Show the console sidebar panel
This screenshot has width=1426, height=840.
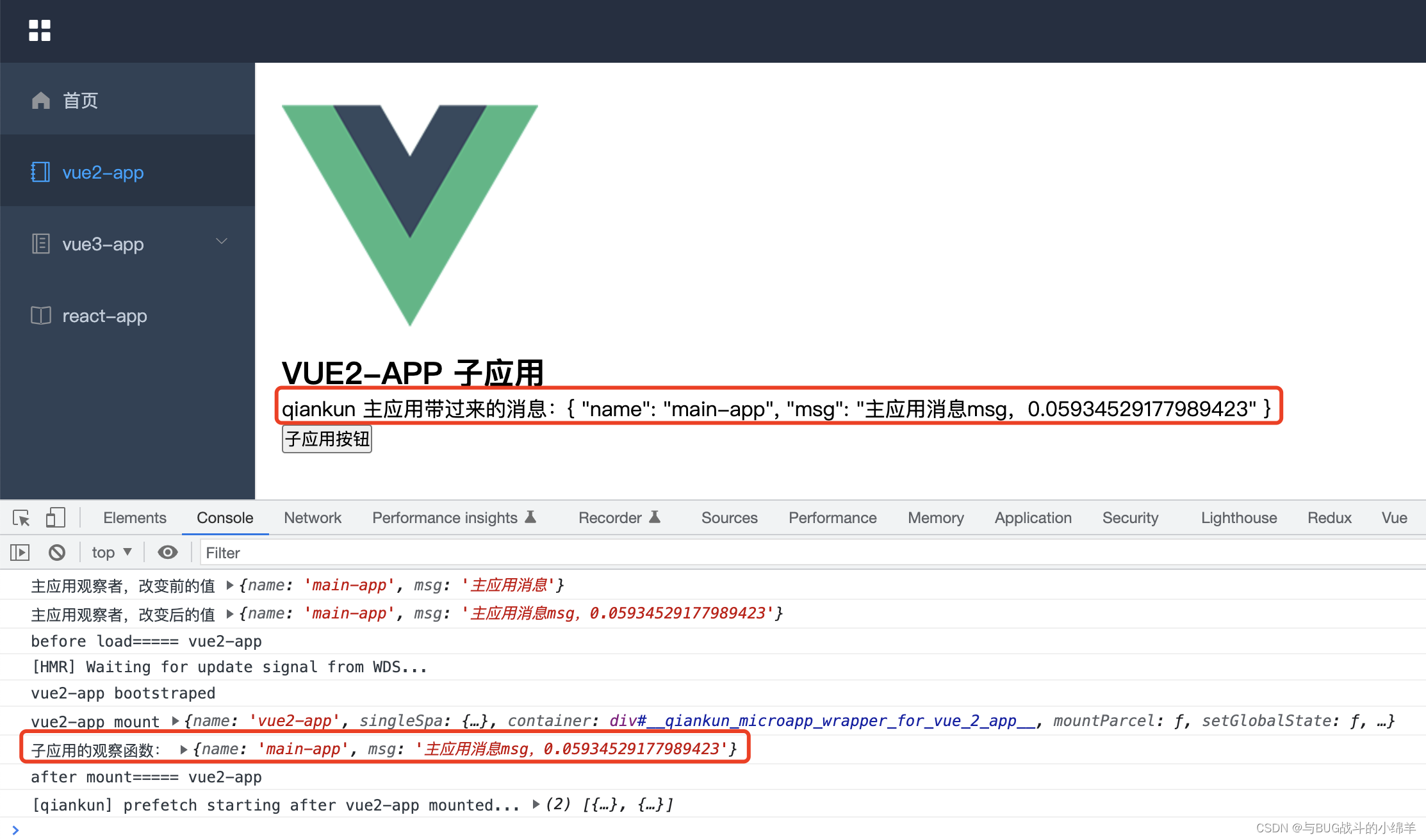20,552
